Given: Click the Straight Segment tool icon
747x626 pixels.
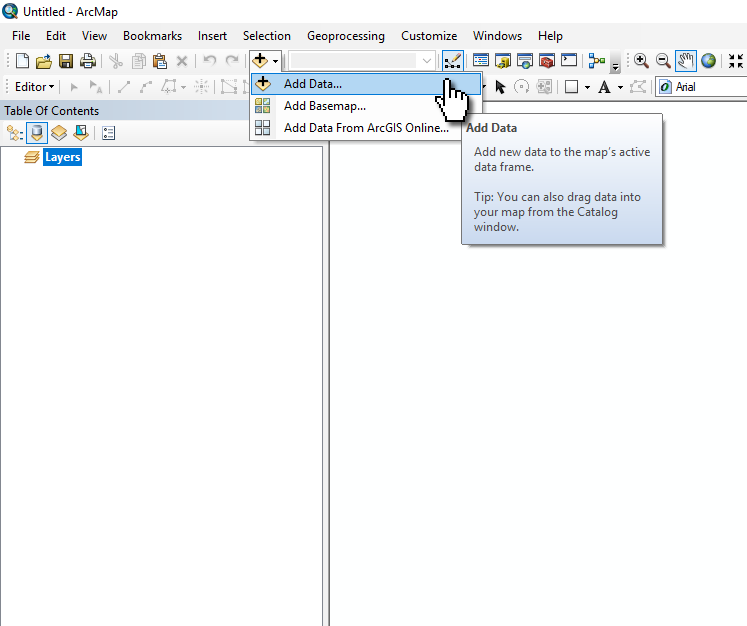Looking at the screenshot, I should [124, 87].
